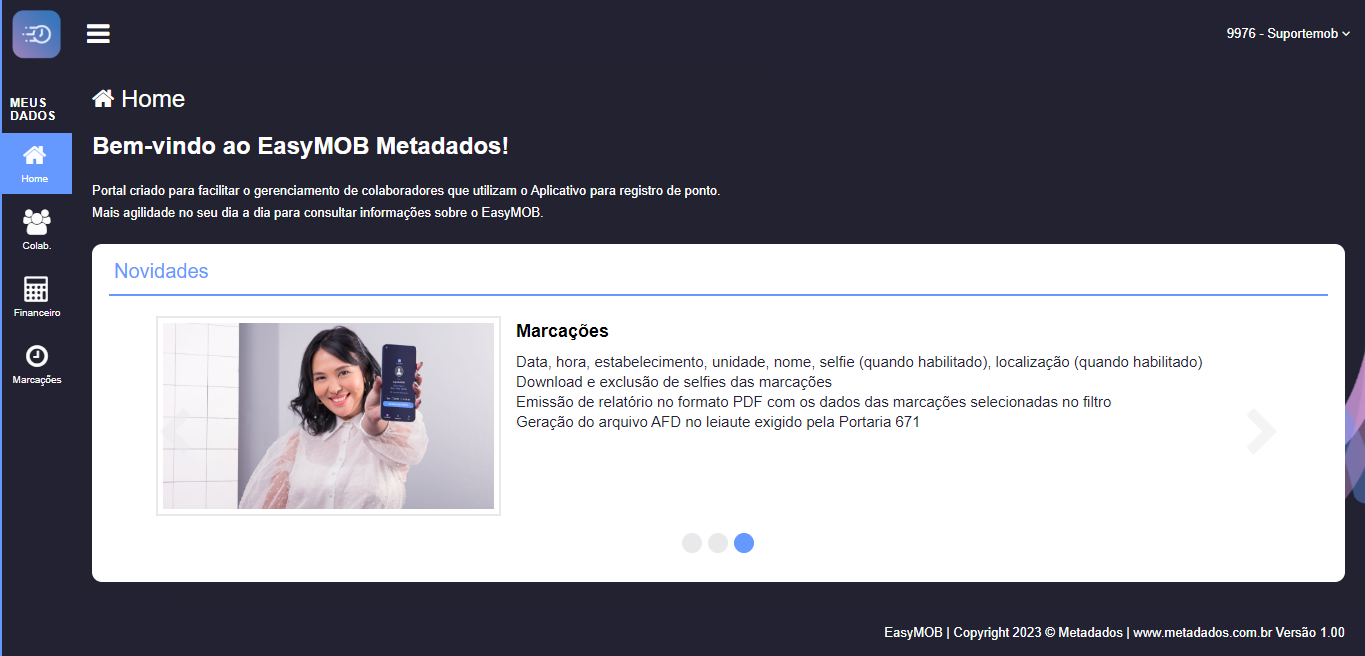The height and width of the screenshot is (656, 1365).
Task: Click the woman holding phone image
Action: (328, 416)
